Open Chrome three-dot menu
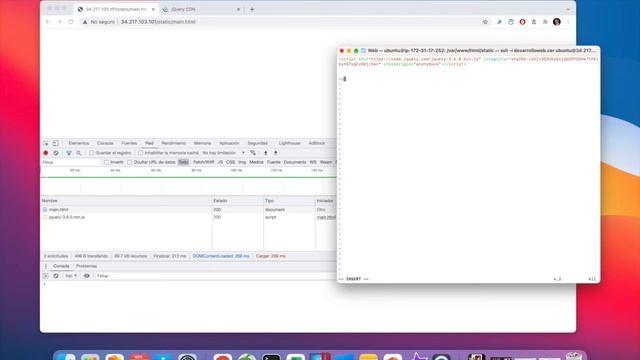Screen dimensions: 640x360 (x=568, y=22)
